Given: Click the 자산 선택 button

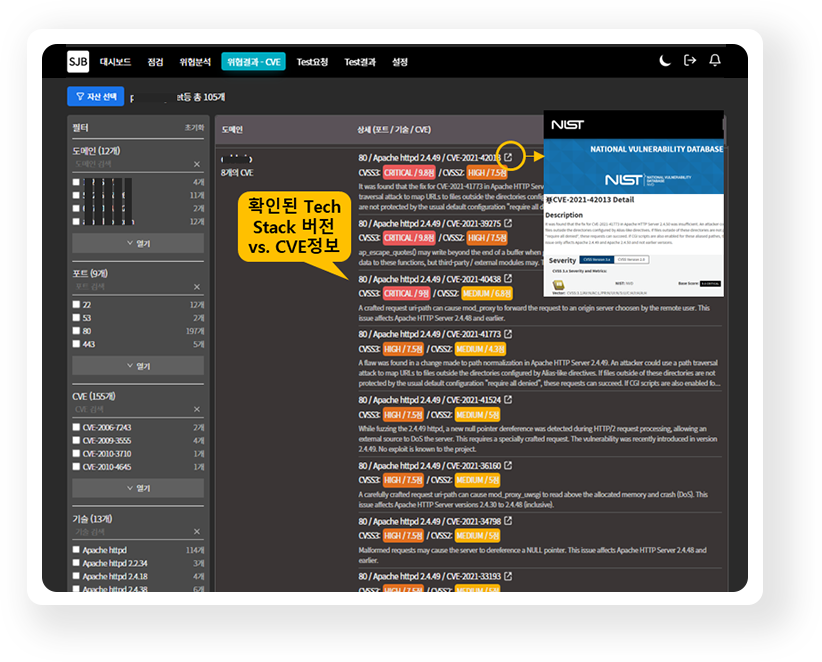Looking at the screenshot, I should click(96, 97).
